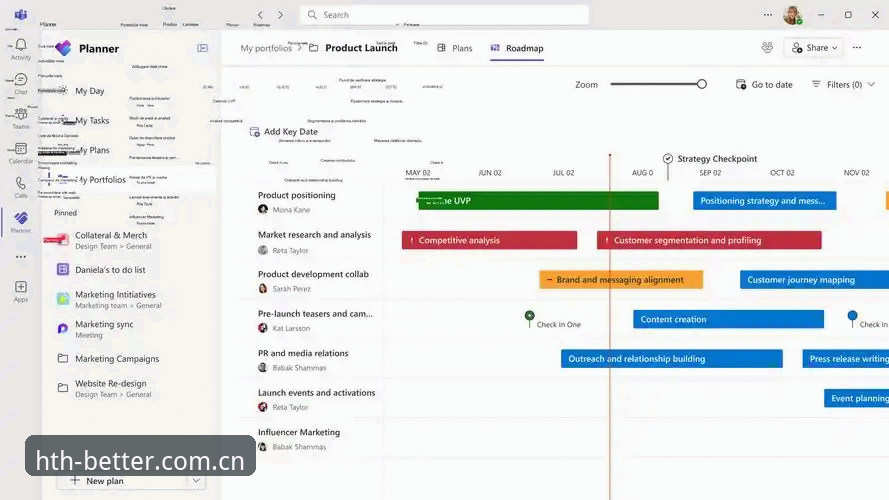Open more options ellipsis beside Share
Screen dimensions: 889x500
click(x=857, y=48)
